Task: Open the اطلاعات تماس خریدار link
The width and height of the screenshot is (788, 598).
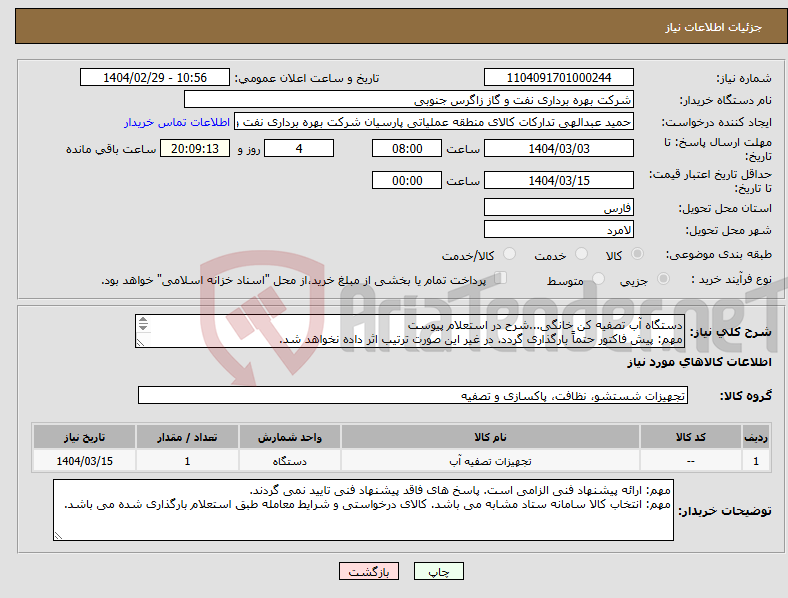Action: click(x=177, y=122)
